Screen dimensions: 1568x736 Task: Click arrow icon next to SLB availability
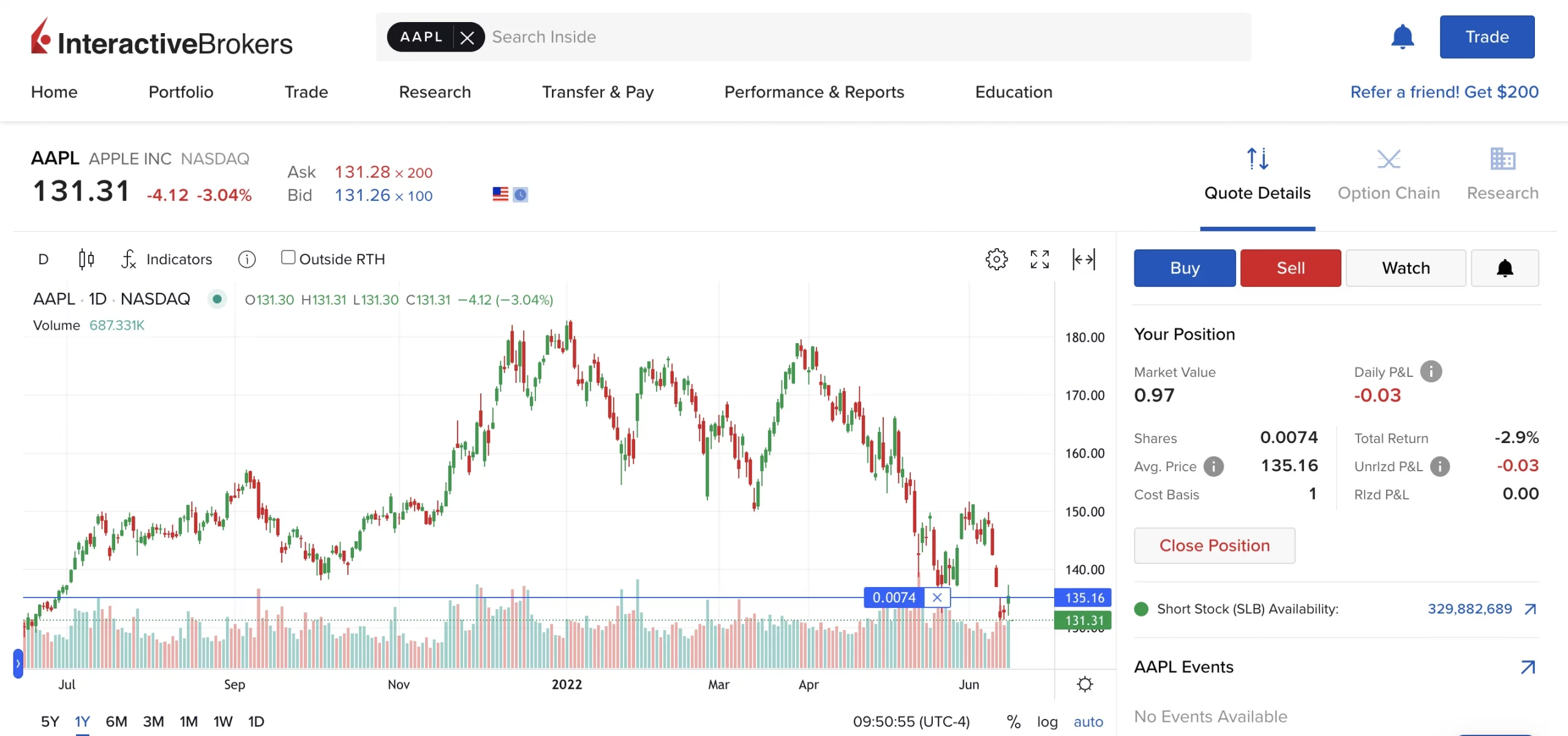point(1531,609)
